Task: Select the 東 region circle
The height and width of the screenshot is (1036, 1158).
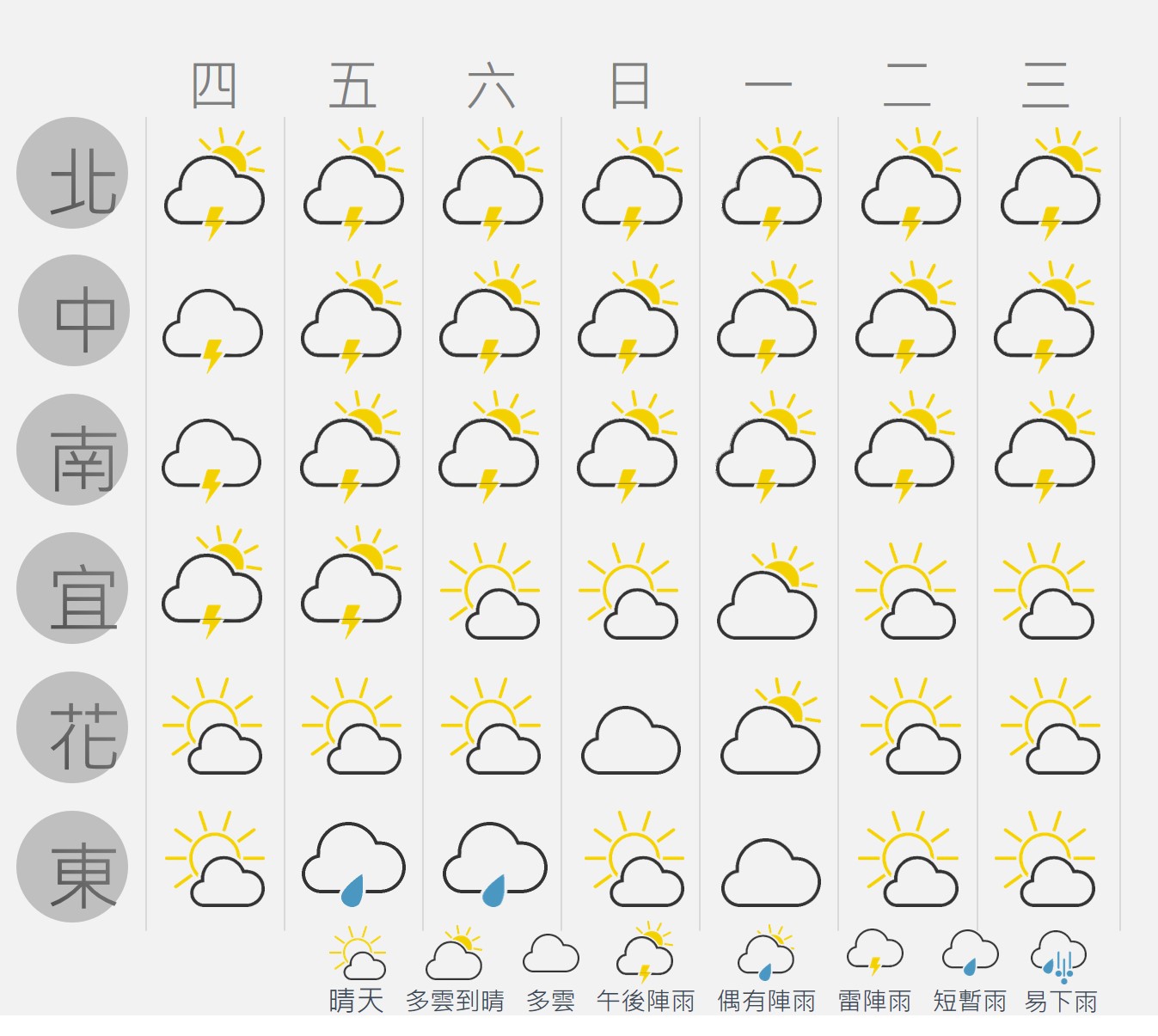Action: click(x=72, y=867)
